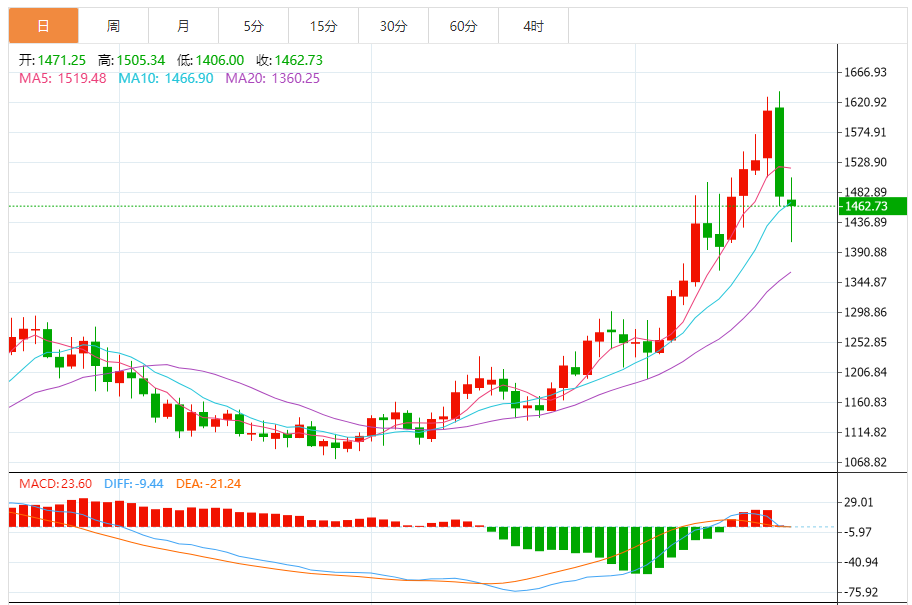Click the 1344.87 price axis label
The width and height of the screenshot is (912, 605).
click(x=865, y=282)
